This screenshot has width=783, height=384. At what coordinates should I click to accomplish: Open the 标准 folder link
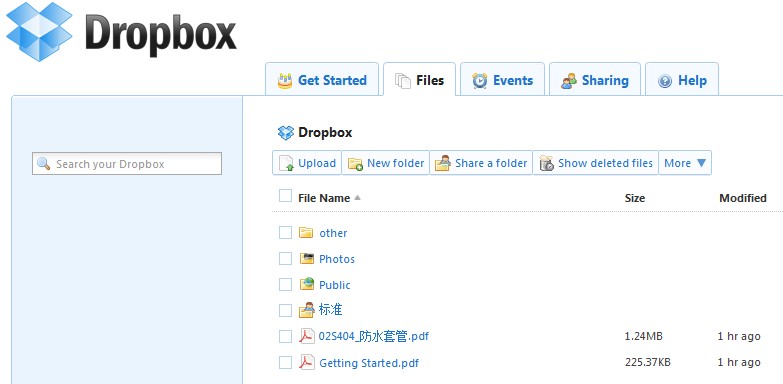click(x=331, y=310)
